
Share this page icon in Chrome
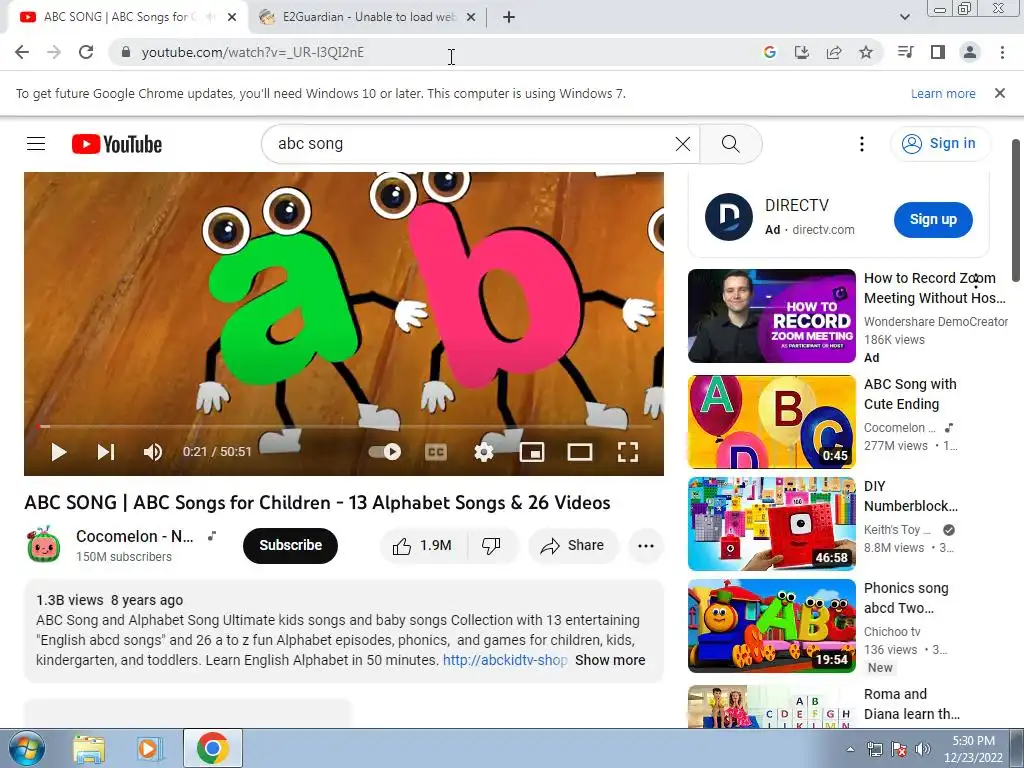(834, 52)
